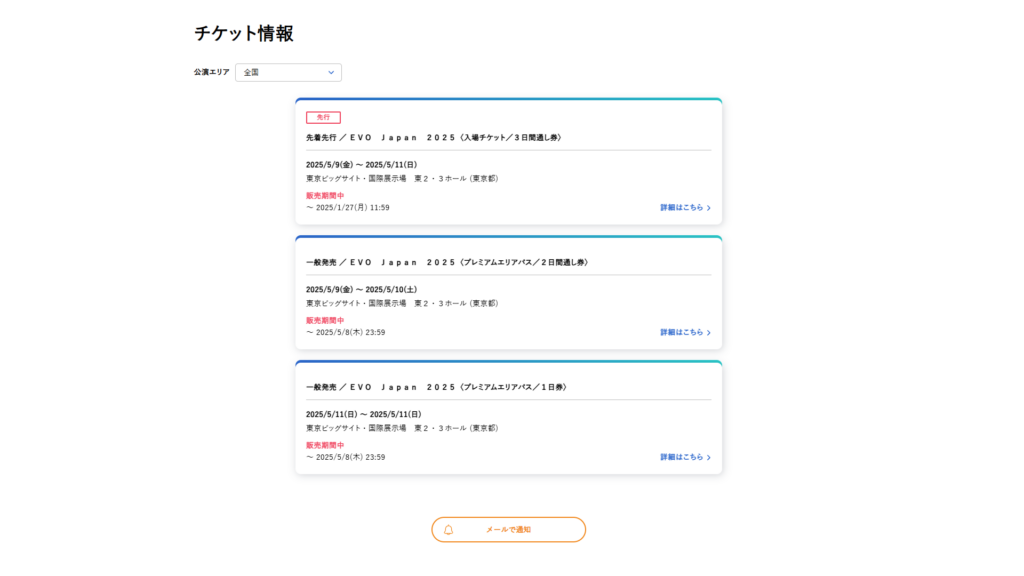Open the 公演エリア region dropdown
Viewport: 1024px width, 576px height.
point(288,72)
